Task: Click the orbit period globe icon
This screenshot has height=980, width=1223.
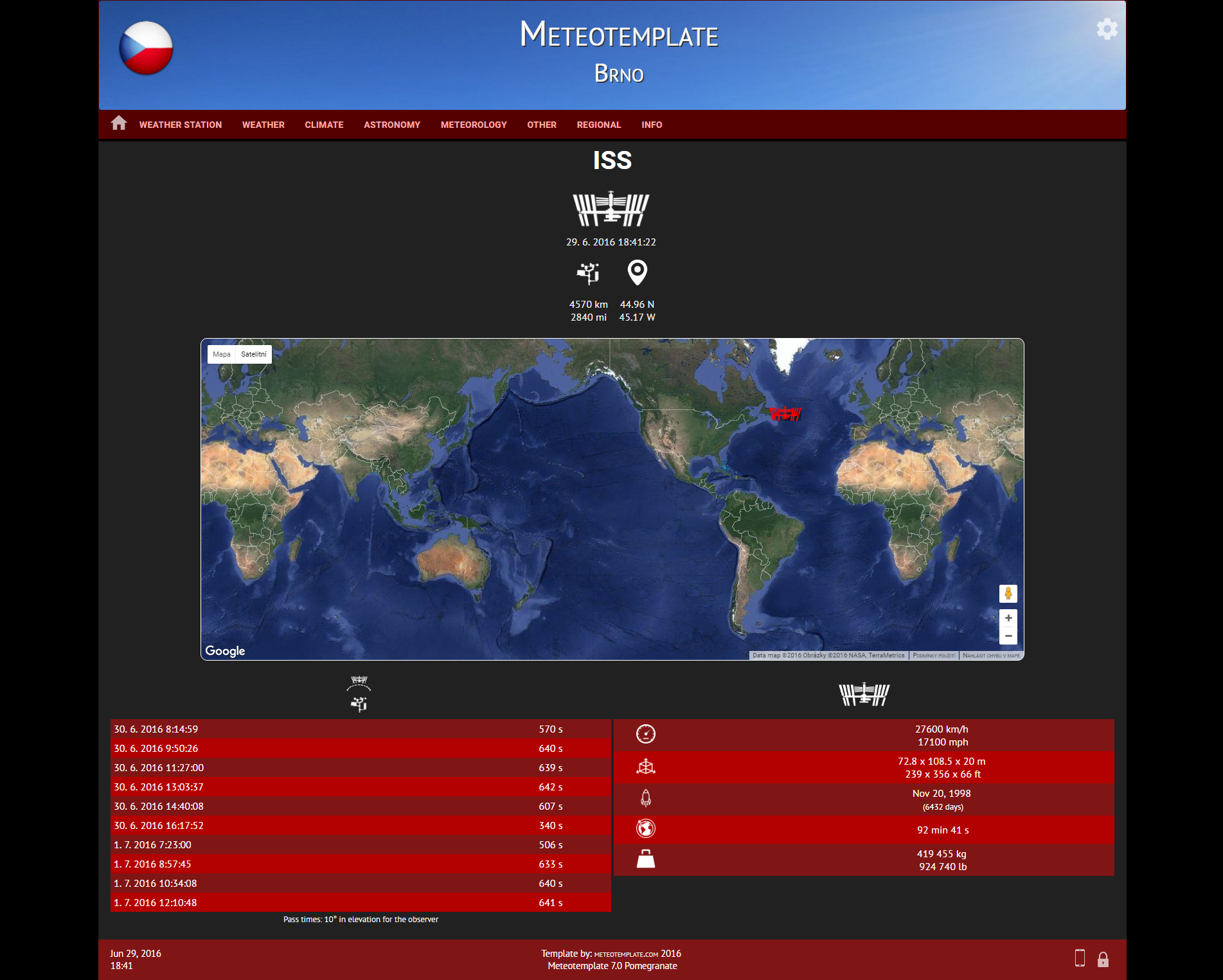Action: (x=646, y=829)
